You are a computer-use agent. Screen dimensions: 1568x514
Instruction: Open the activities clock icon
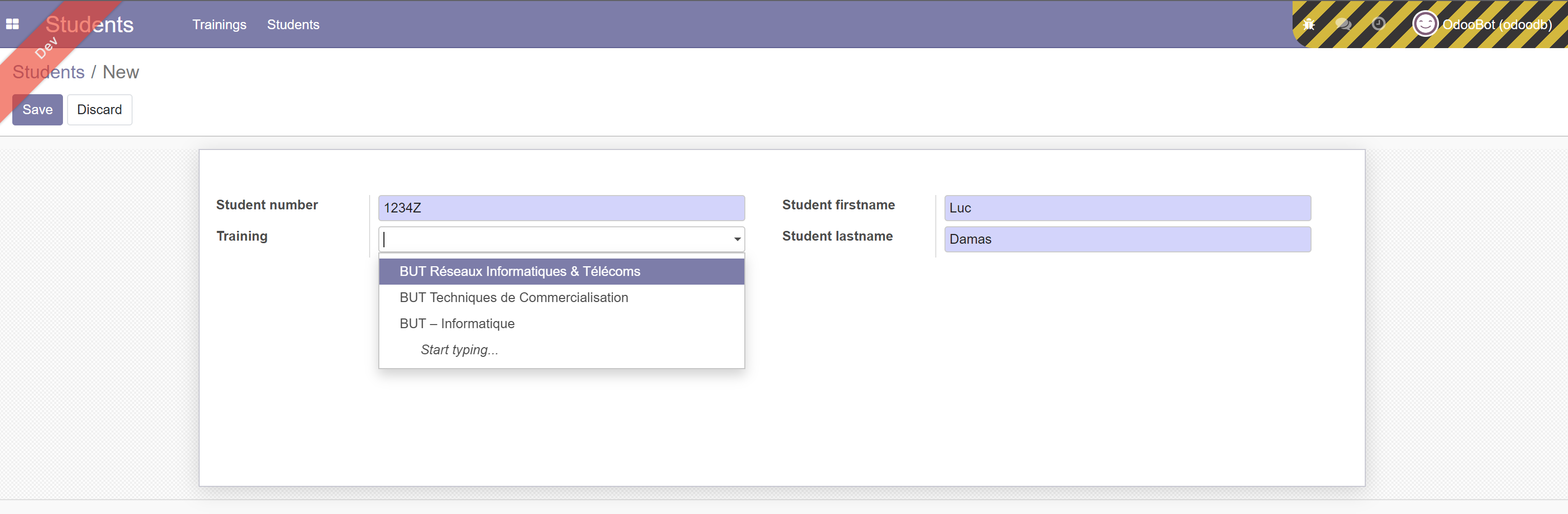point(1378,25)
